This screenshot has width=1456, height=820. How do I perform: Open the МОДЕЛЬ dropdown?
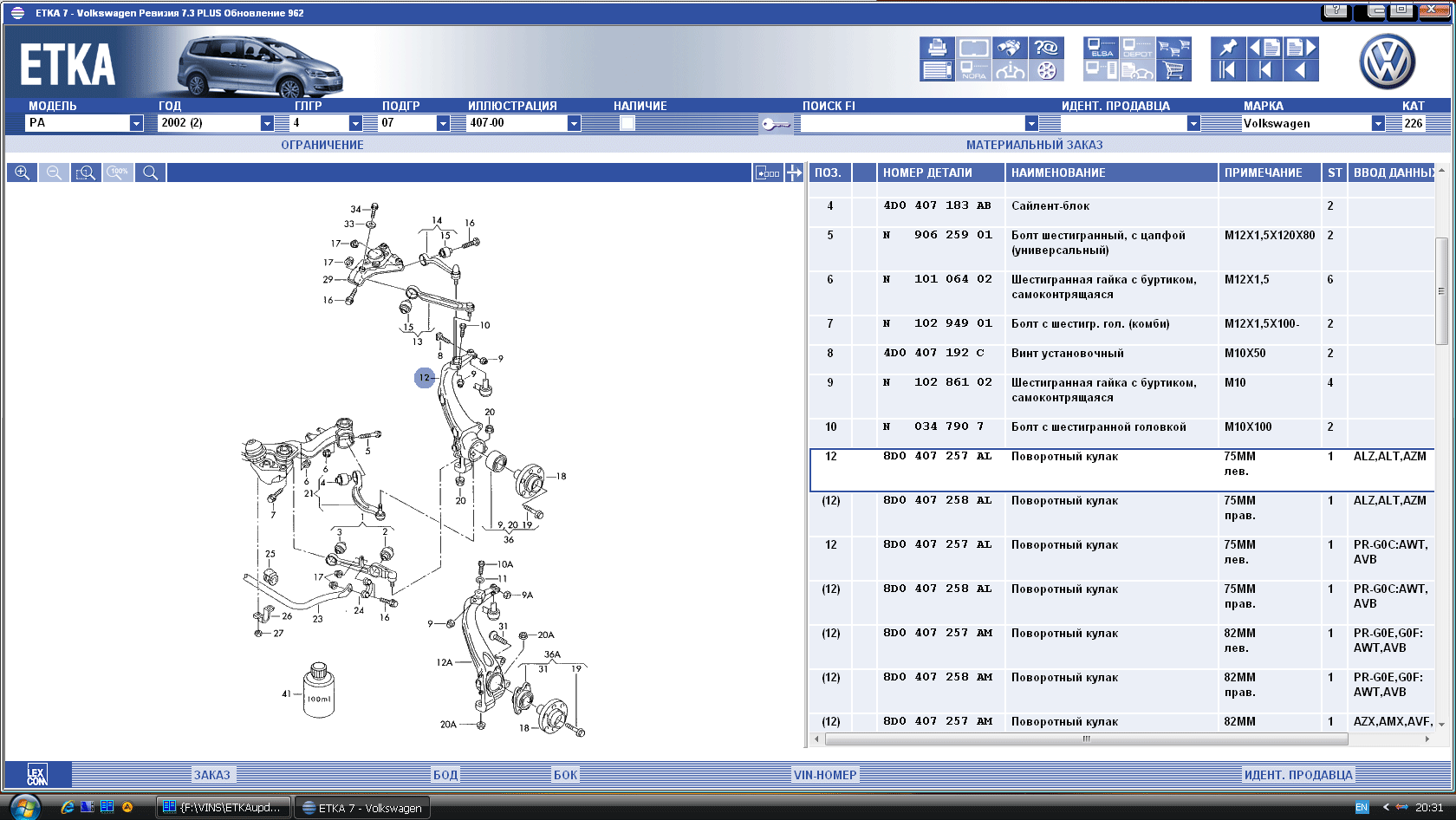(136, 123)
